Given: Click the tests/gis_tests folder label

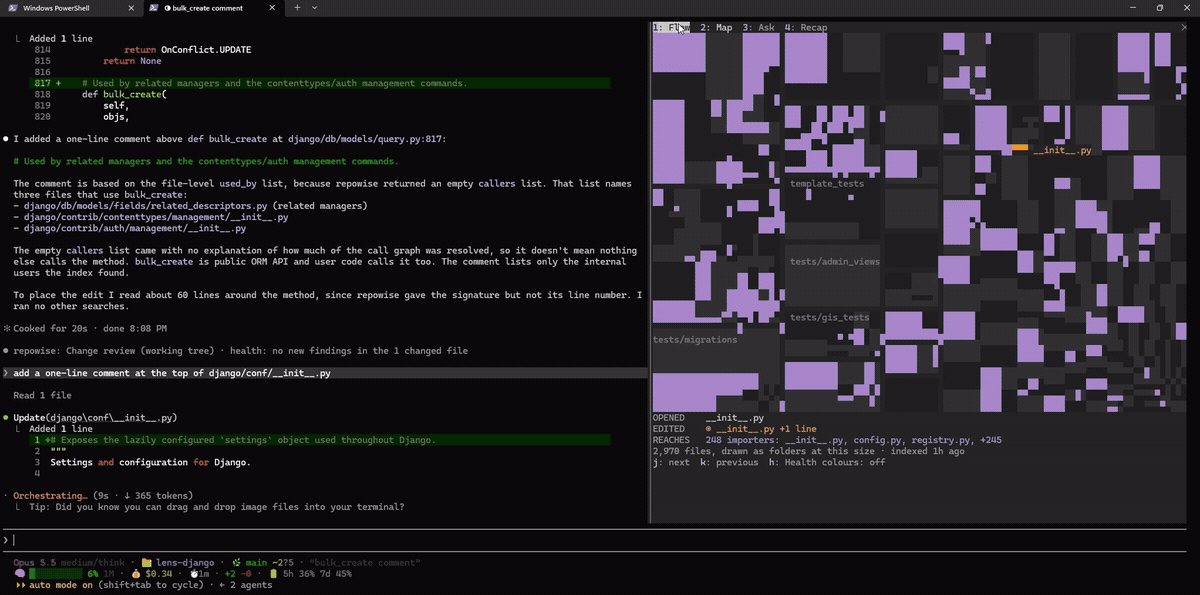Looking at the screenshot, I should pos(830,318).
